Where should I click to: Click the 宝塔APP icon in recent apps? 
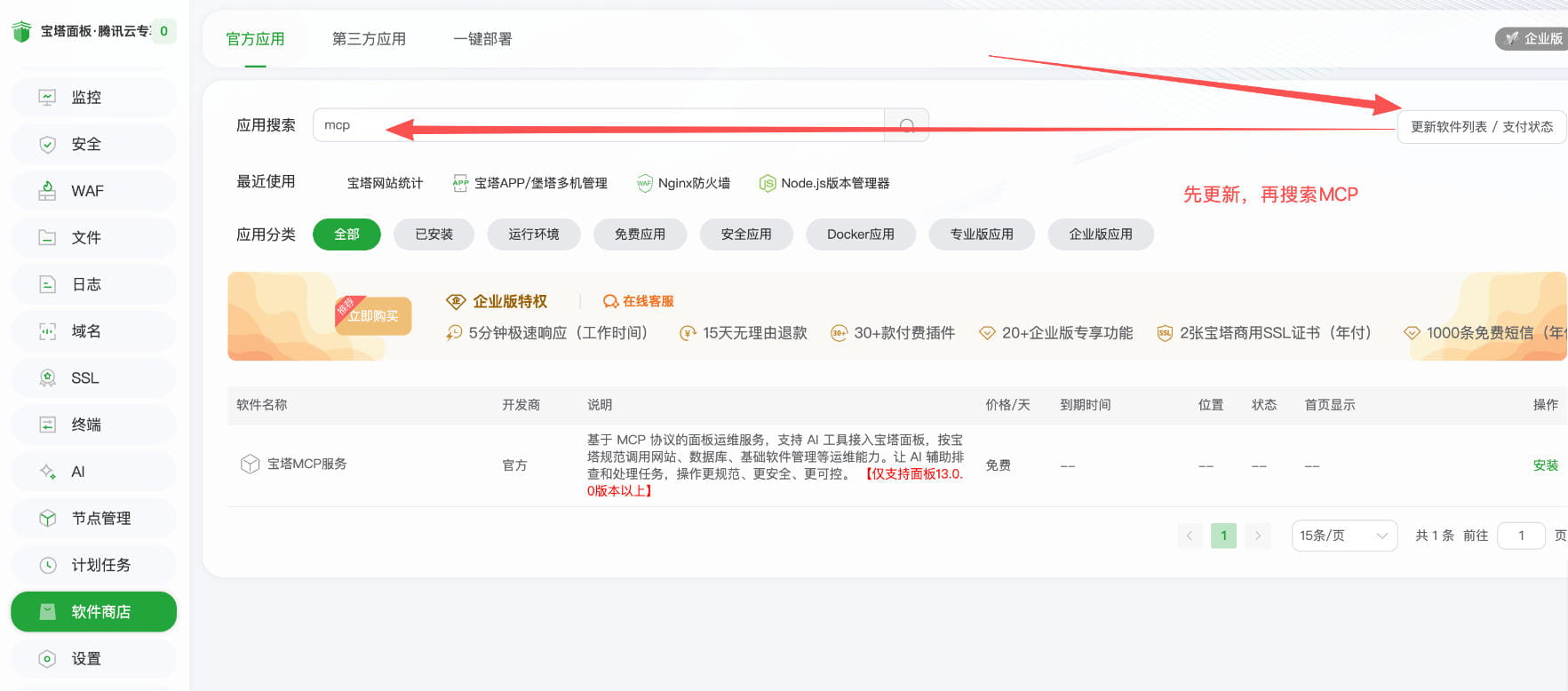[x=460, y=183]
